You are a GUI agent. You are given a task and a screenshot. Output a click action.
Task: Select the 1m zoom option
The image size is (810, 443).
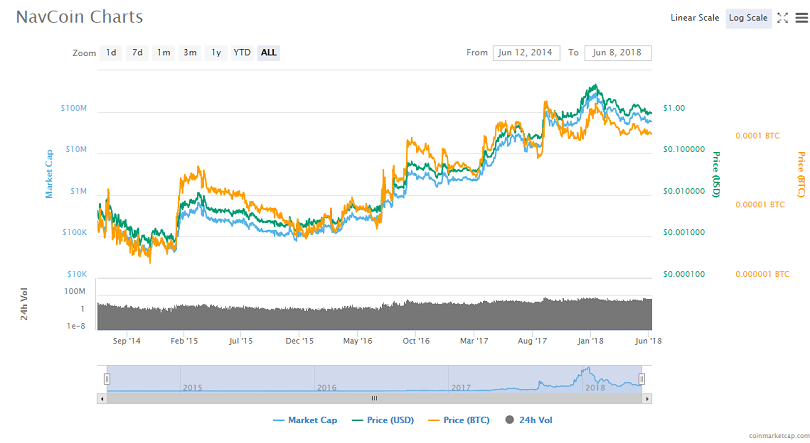click(x=163, y=52)
